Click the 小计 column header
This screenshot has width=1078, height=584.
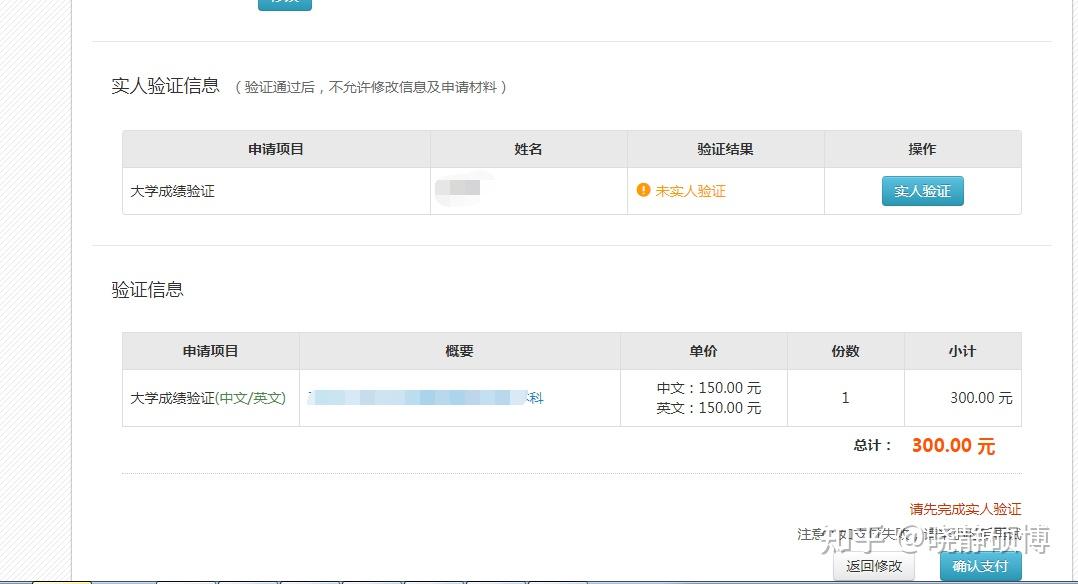pos(962,352)
